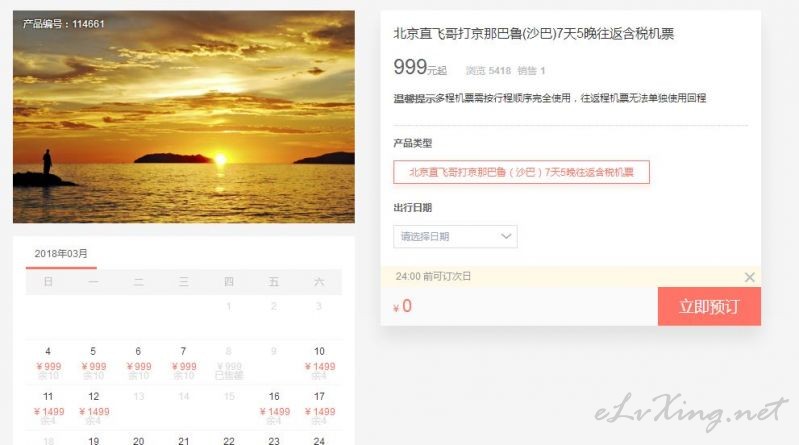Image resolution: width=799 pixels, height=445 pixels.
Task: Pick March 5 on the calendar
Action: [x=93, y=362]
